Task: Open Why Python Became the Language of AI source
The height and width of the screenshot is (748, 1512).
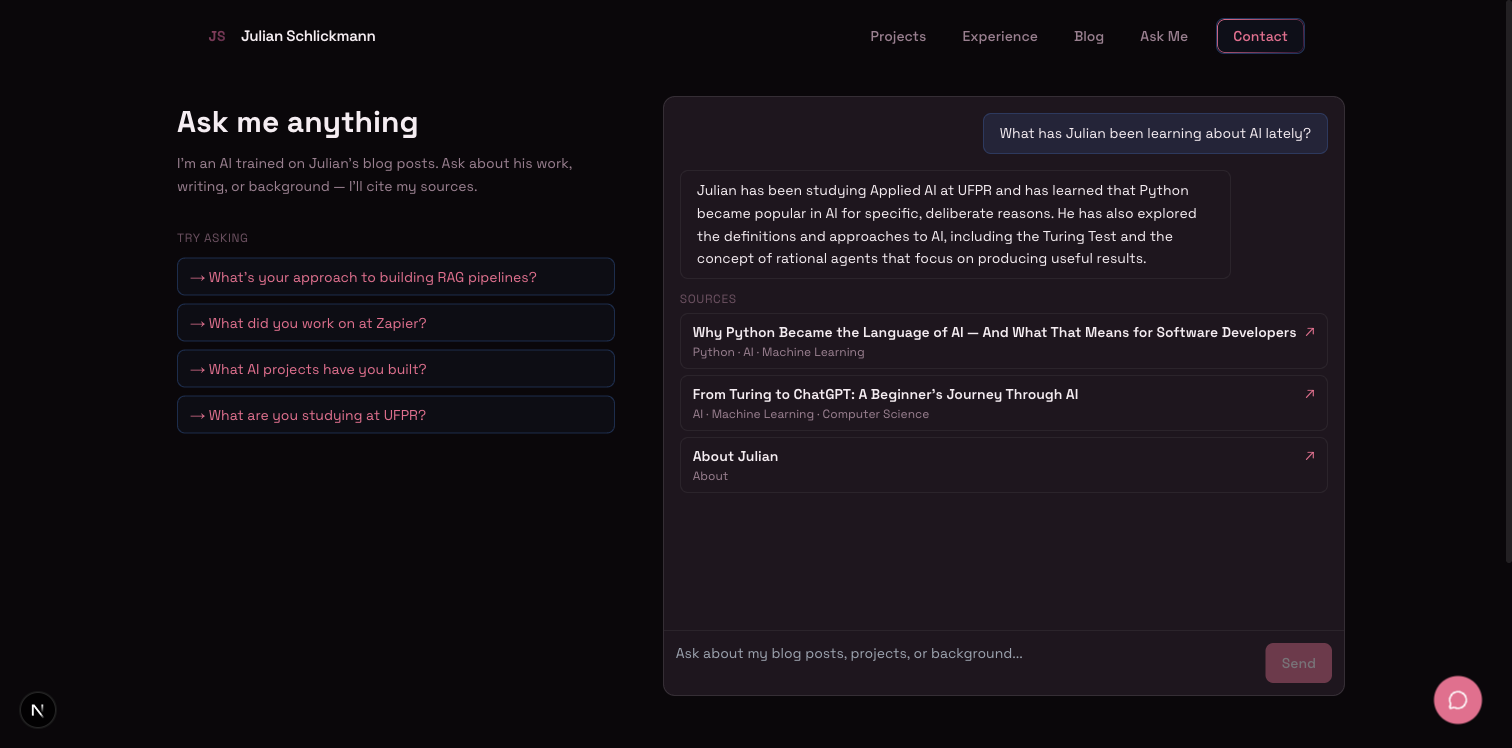Action: pyautogui.click(x=1004, y=341)
